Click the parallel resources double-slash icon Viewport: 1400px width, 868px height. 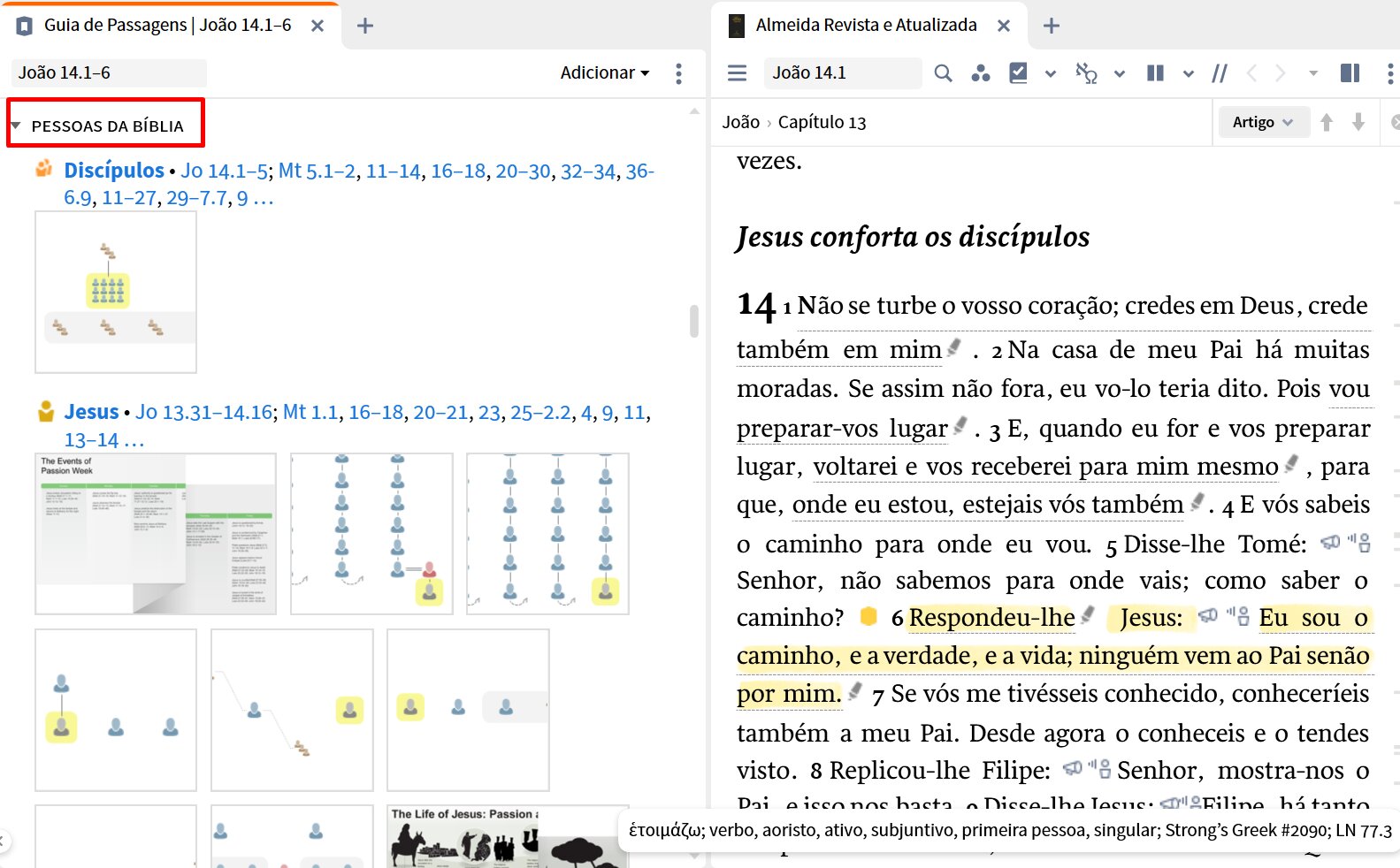1220,72
